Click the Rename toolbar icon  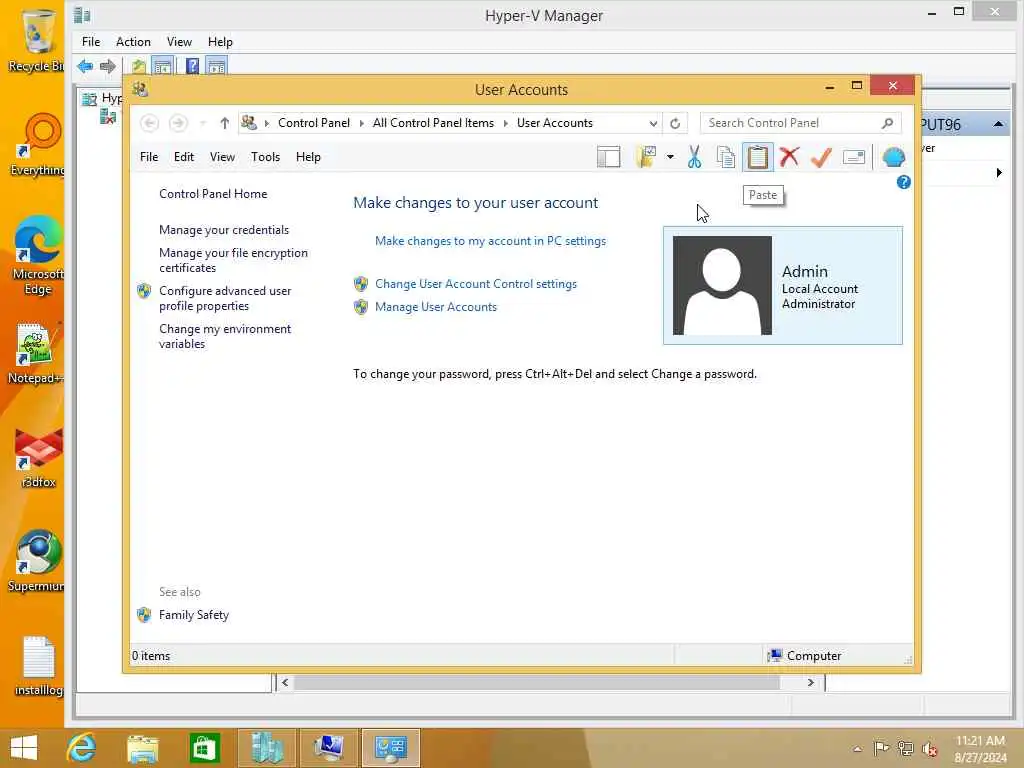click(854, 157)
